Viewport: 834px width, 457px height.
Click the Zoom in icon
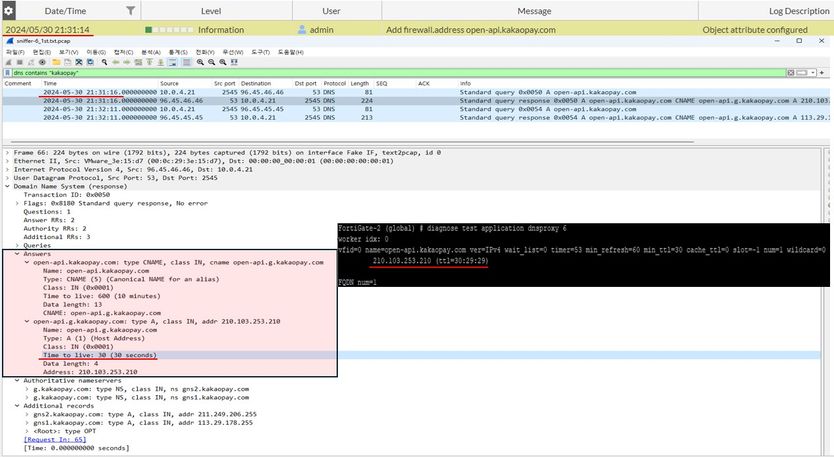[x=200, y=62]
